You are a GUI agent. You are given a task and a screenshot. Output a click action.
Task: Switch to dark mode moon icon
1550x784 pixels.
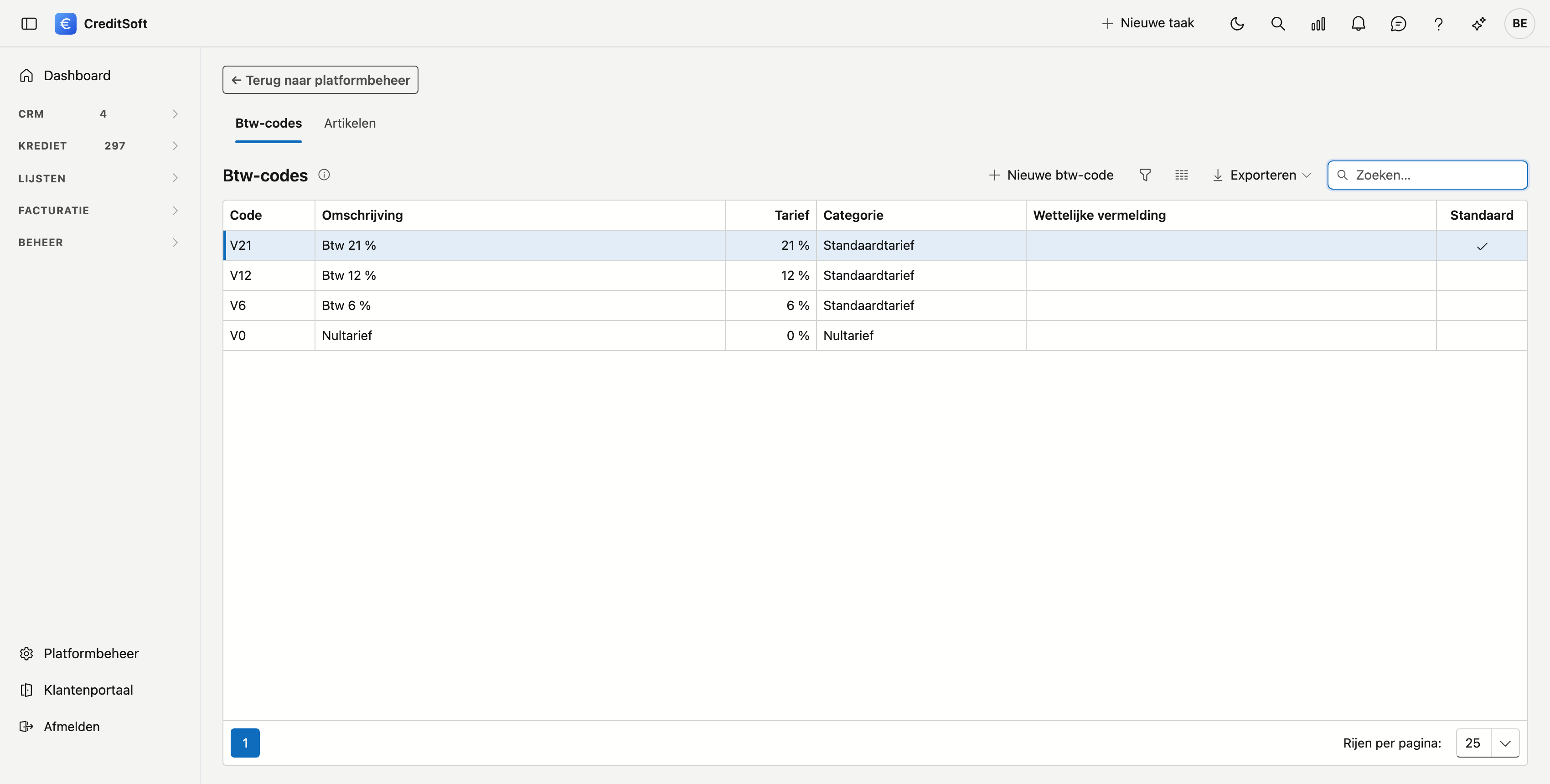pyautogui.click(x=1237, y=23)
